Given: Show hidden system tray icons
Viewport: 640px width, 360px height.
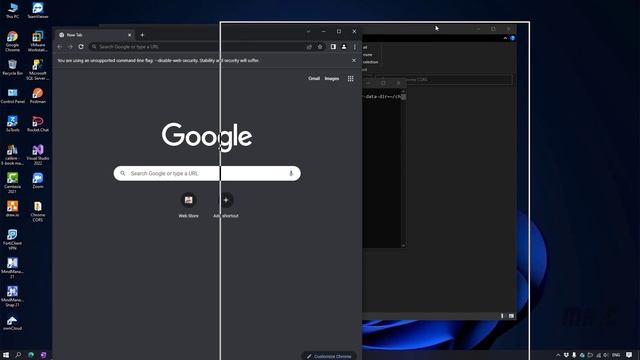Looking at the screenshot, I should point(558,355).
